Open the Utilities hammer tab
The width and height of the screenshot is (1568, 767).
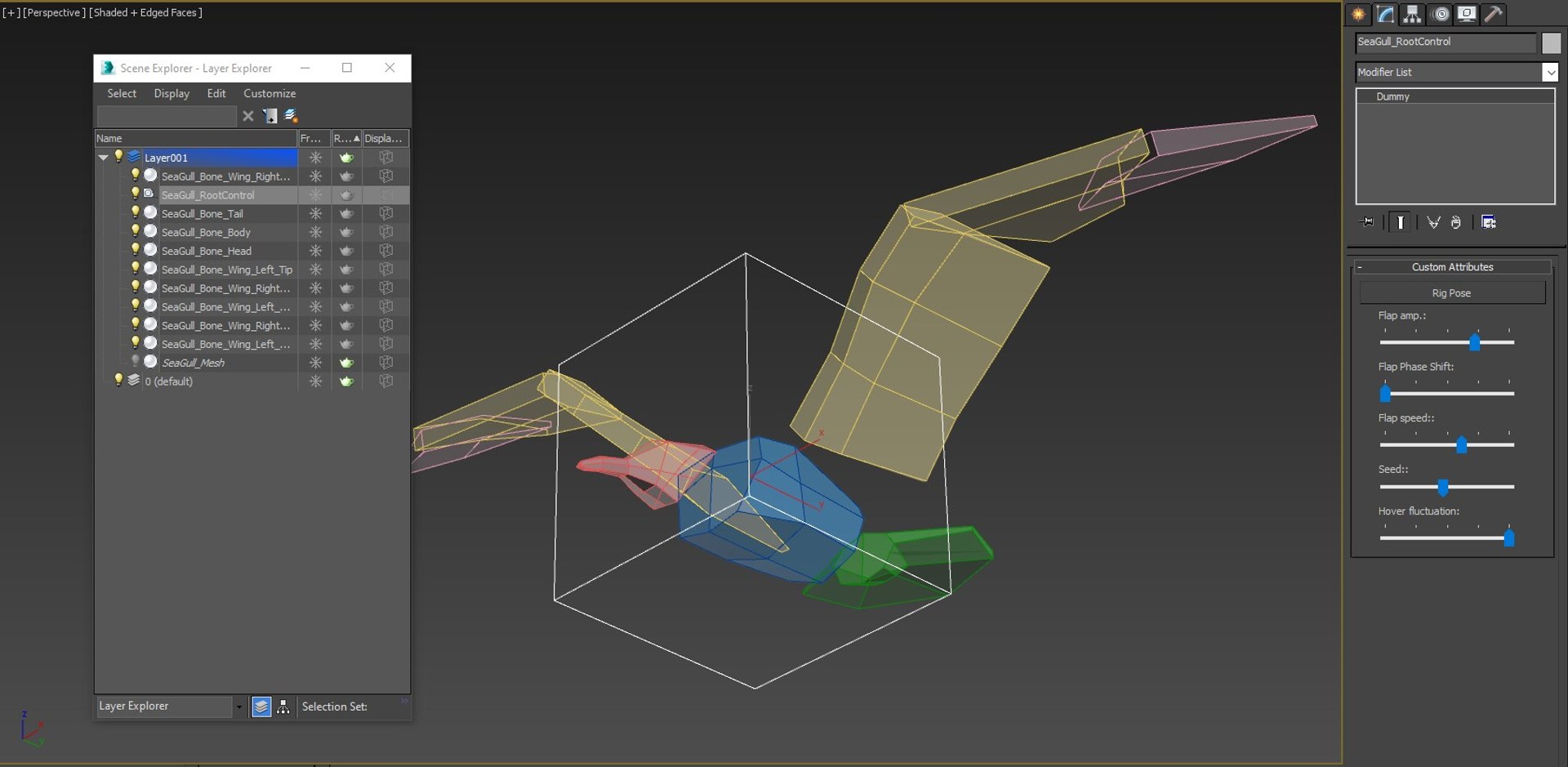pos(1494,14)
